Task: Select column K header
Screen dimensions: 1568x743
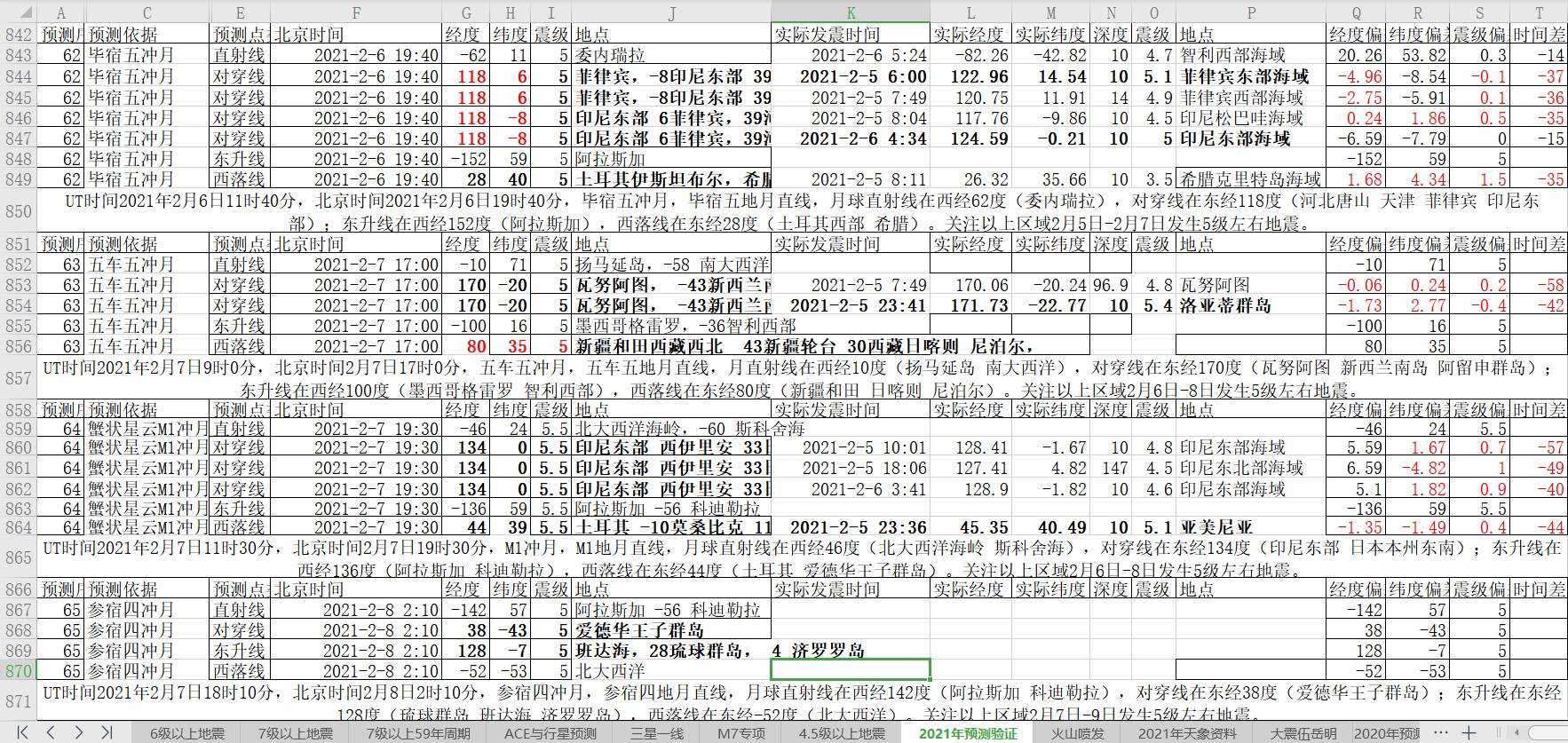Action: [851, 12]
